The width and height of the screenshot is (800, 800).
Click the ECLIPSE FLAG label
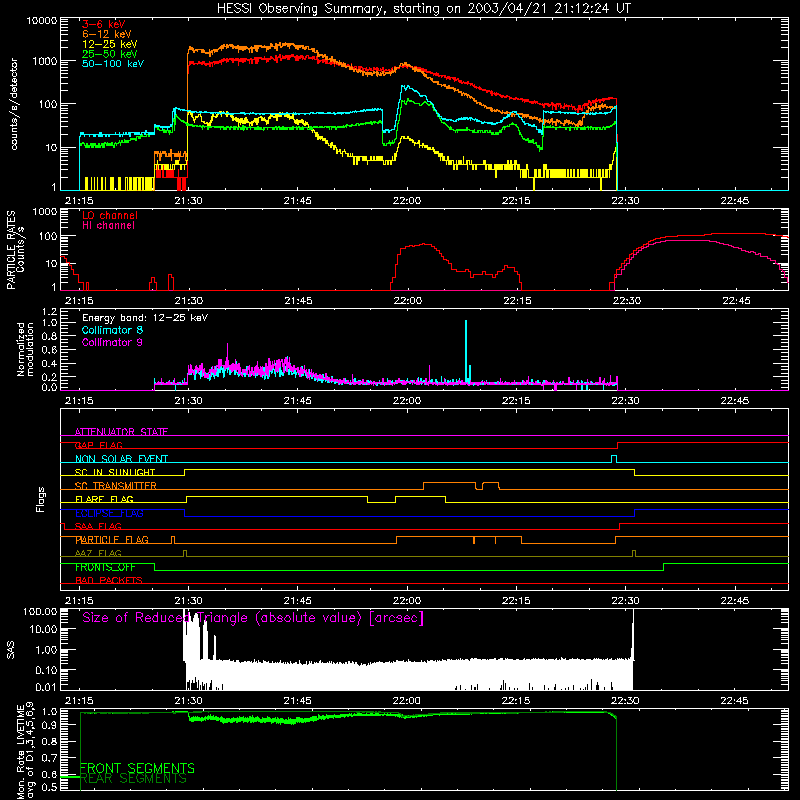click(x=109, y=513)
